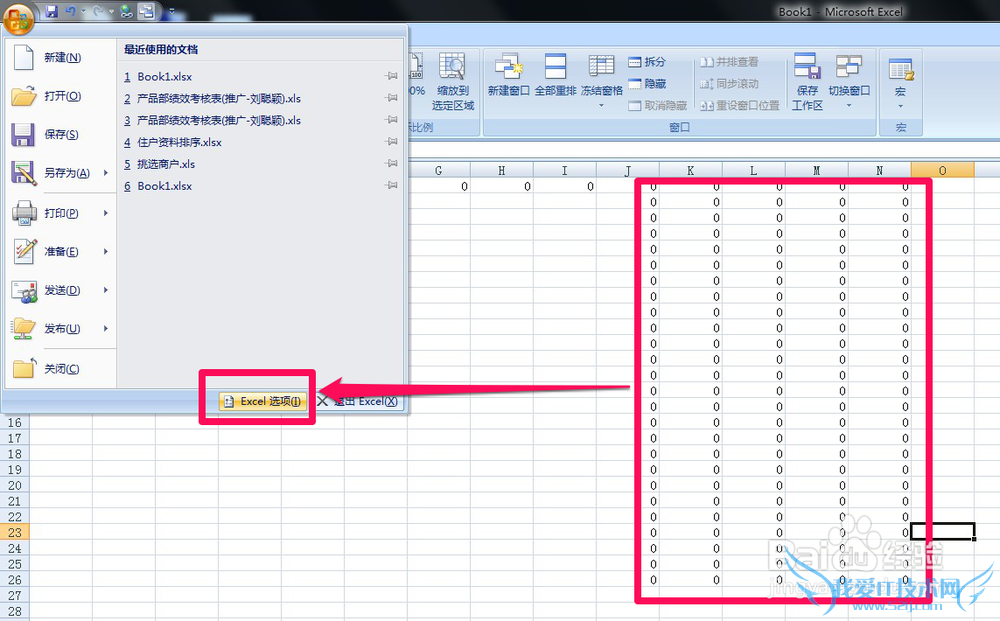Click the globe hyperlink icon in title bar
The height and width of the screenshot is (621, 1000).
click(126, 11)
